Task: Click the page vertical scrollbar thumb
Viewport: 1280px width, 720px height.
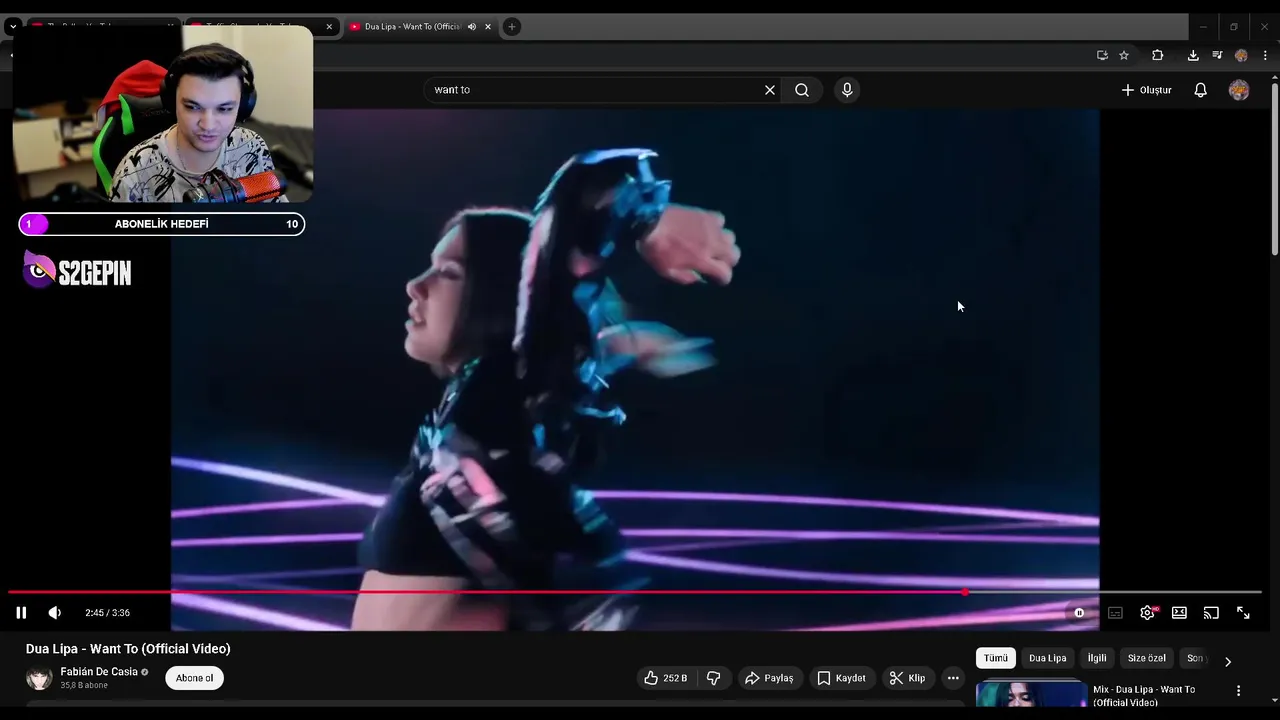Action: point(1275,168)
